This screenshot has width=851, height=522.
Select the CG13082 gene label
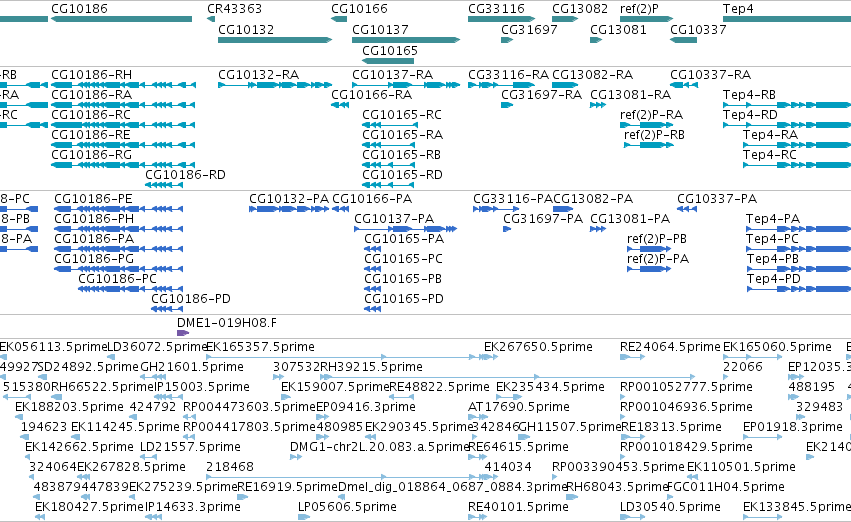click(580, 9)
